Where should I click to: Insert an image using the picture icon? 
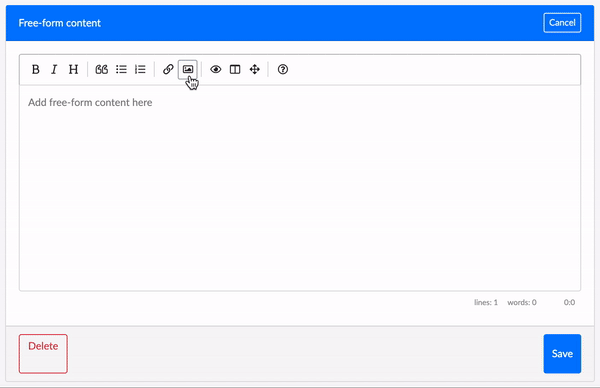(188, 69)
